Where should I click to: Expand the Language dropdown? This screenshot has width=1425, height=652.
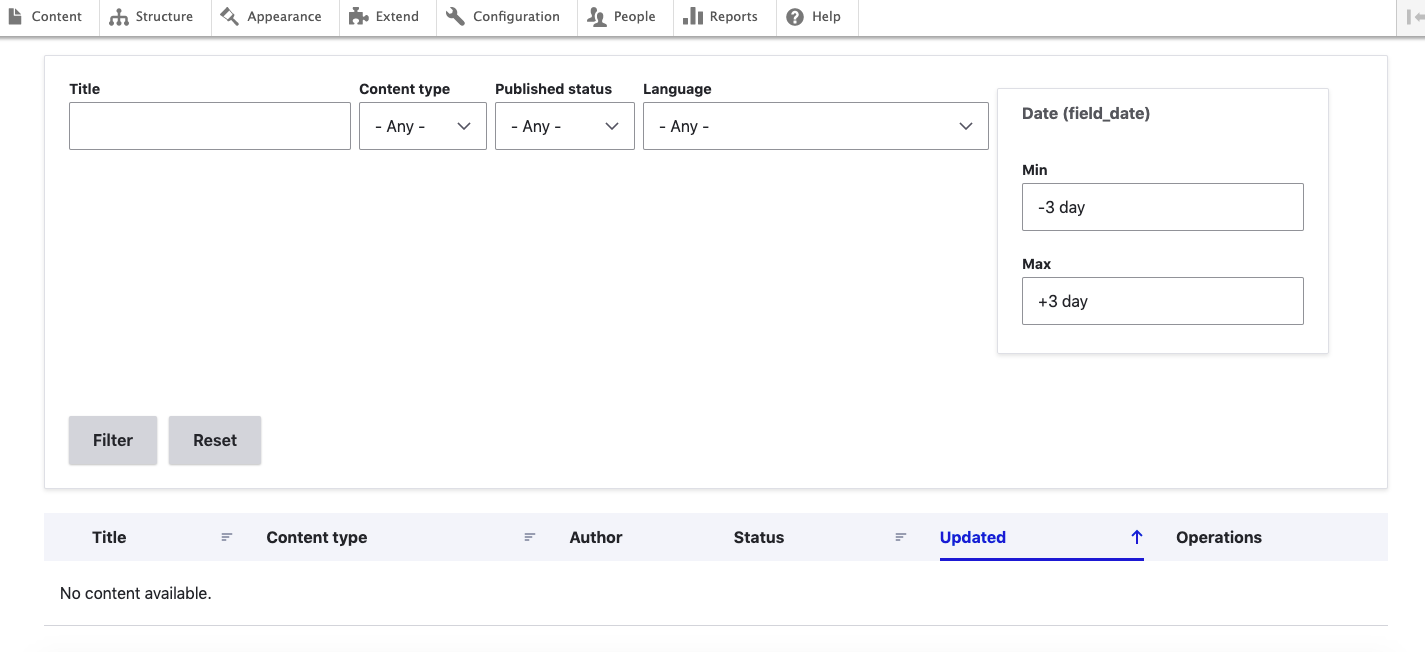816,126
